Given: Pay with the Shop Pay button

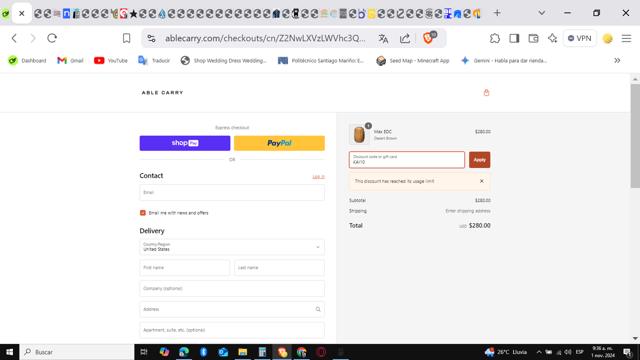Looking at the screenshot, I should [x=185, y=143].
